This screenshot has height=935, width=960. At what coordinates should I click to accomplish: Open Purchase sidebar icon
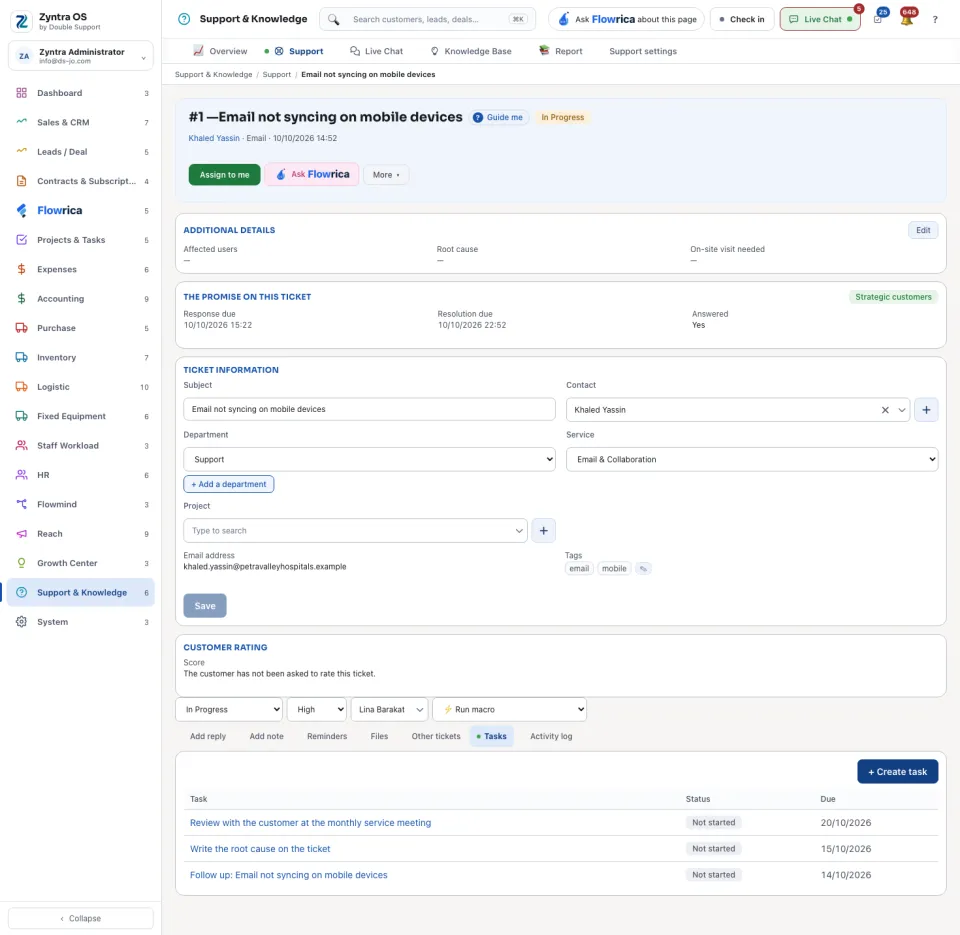point(21,328)
